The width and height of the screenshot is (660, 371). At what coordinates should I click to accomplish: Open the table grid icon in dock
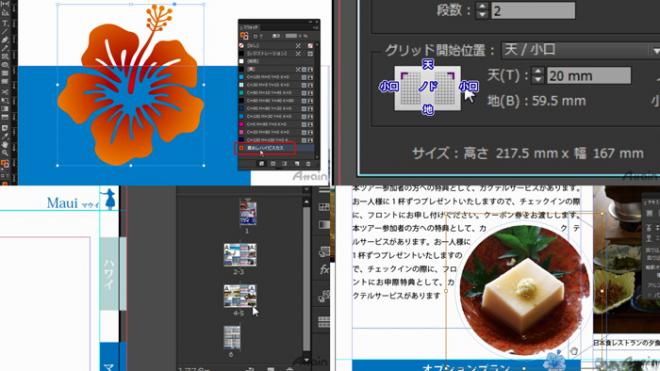324,321
